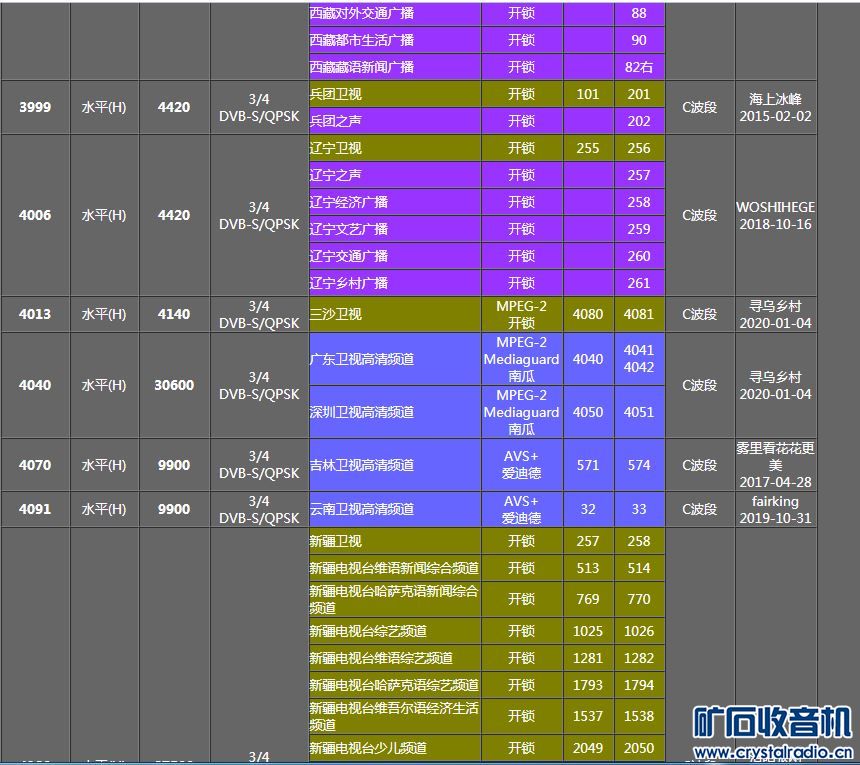Click channel 云南卫视高清频道
This screenshot has height=765, width=860.
click(395, 509)
